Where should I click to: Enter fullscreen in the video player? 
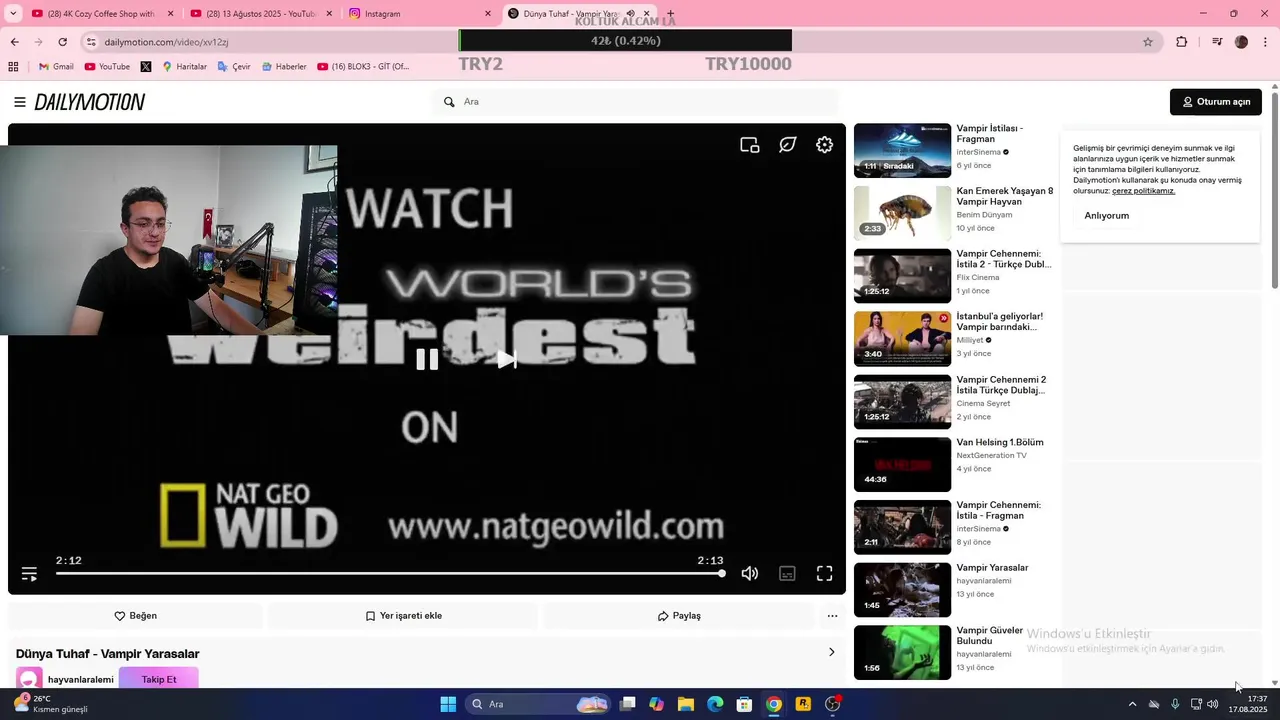[825, 574]
